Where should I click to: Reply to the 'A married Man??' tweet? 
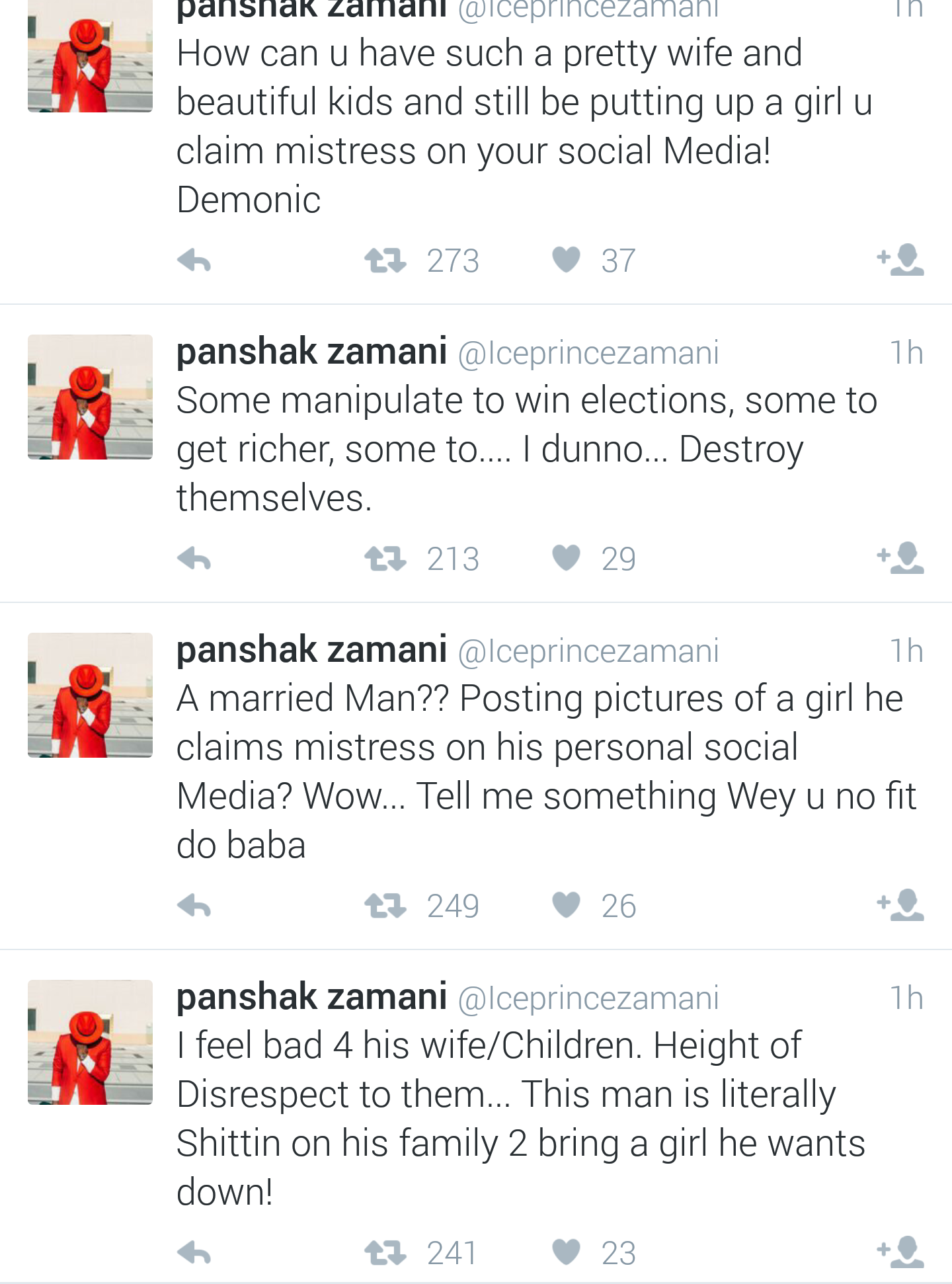pyautogui.click(x=194, y=906)
